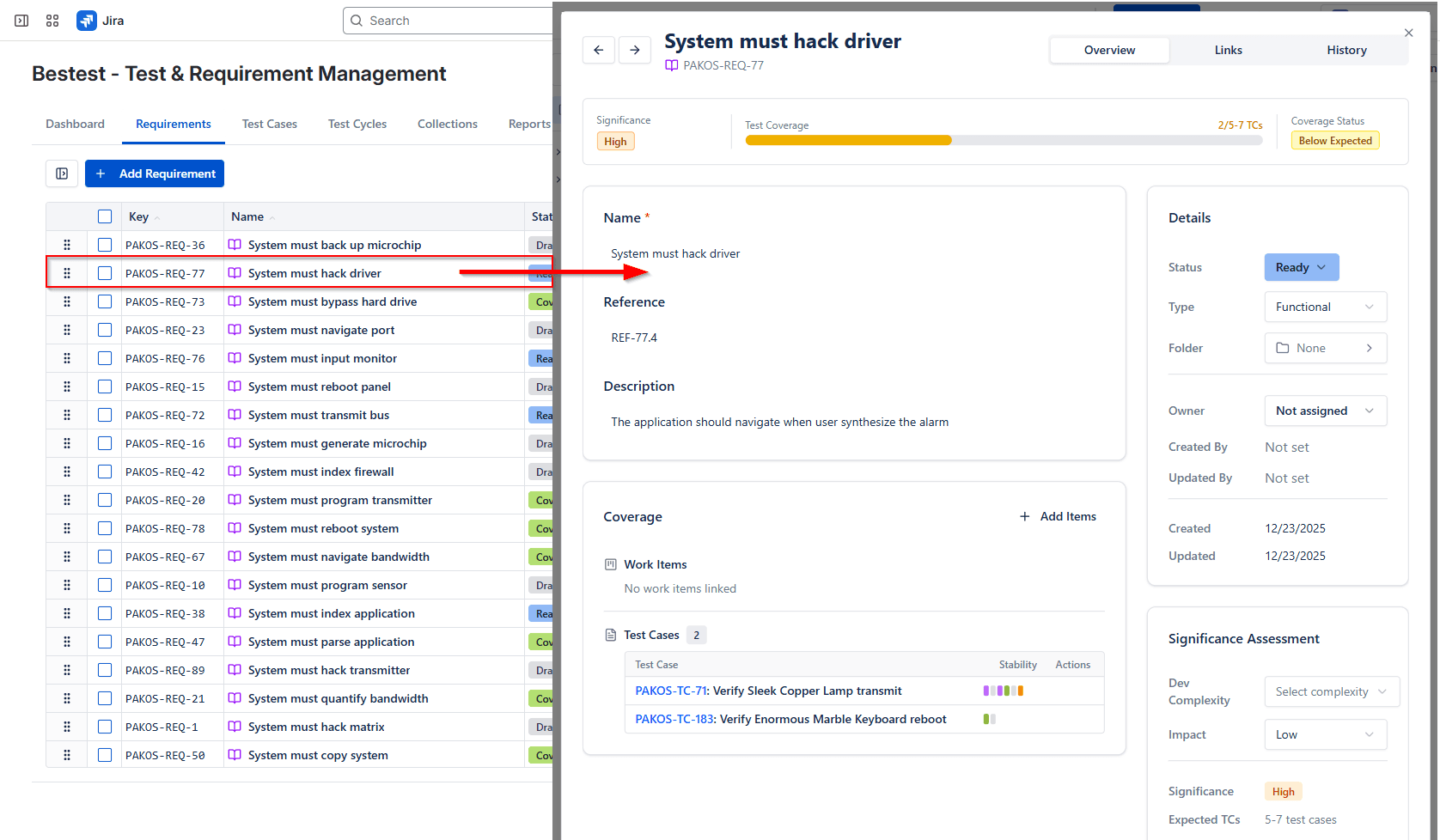
Task: Check the box on the PAKOS-REQ-77 row
Action: (105, 272)
